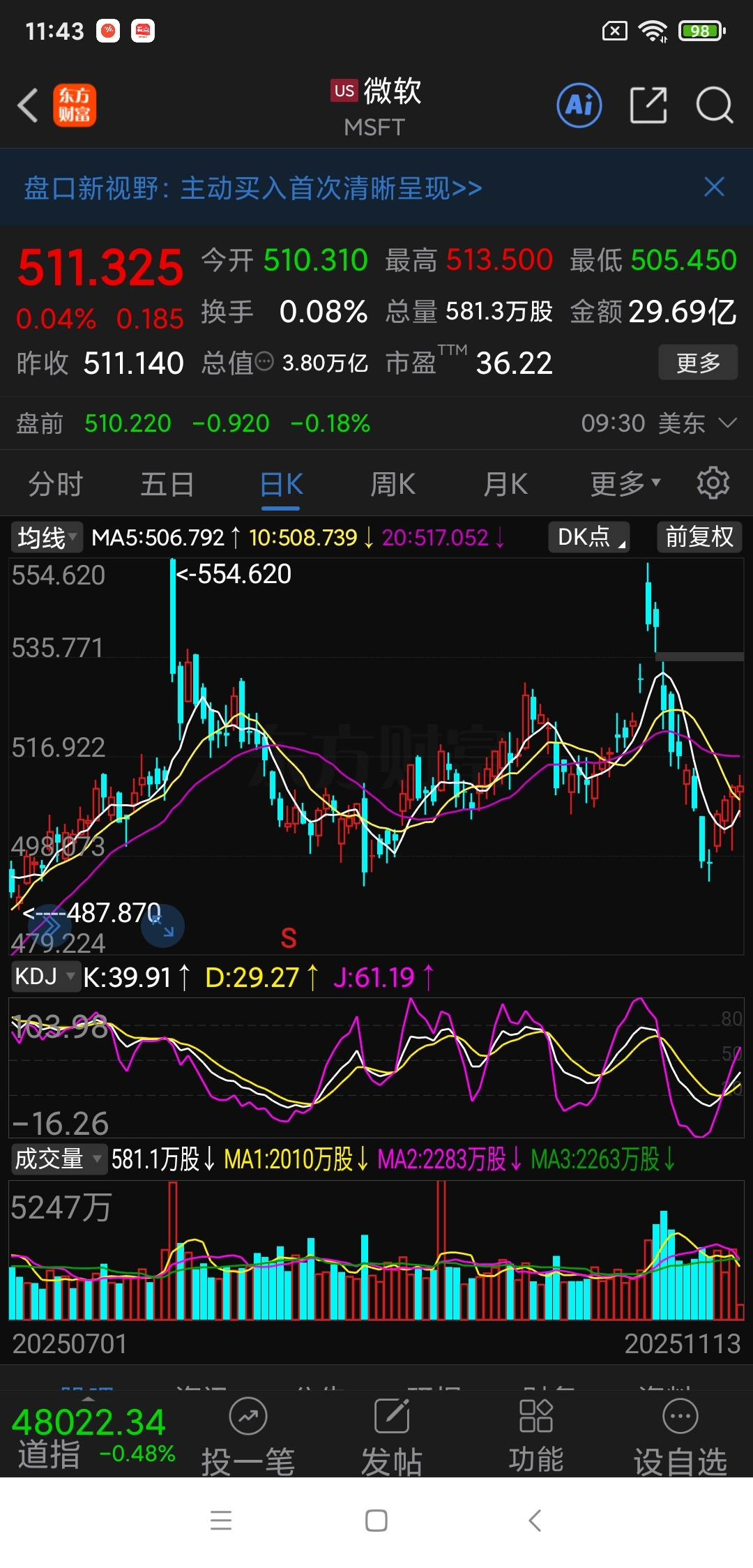Tap the current price 511.325
753x1568 pixels.
pos(100,268)
